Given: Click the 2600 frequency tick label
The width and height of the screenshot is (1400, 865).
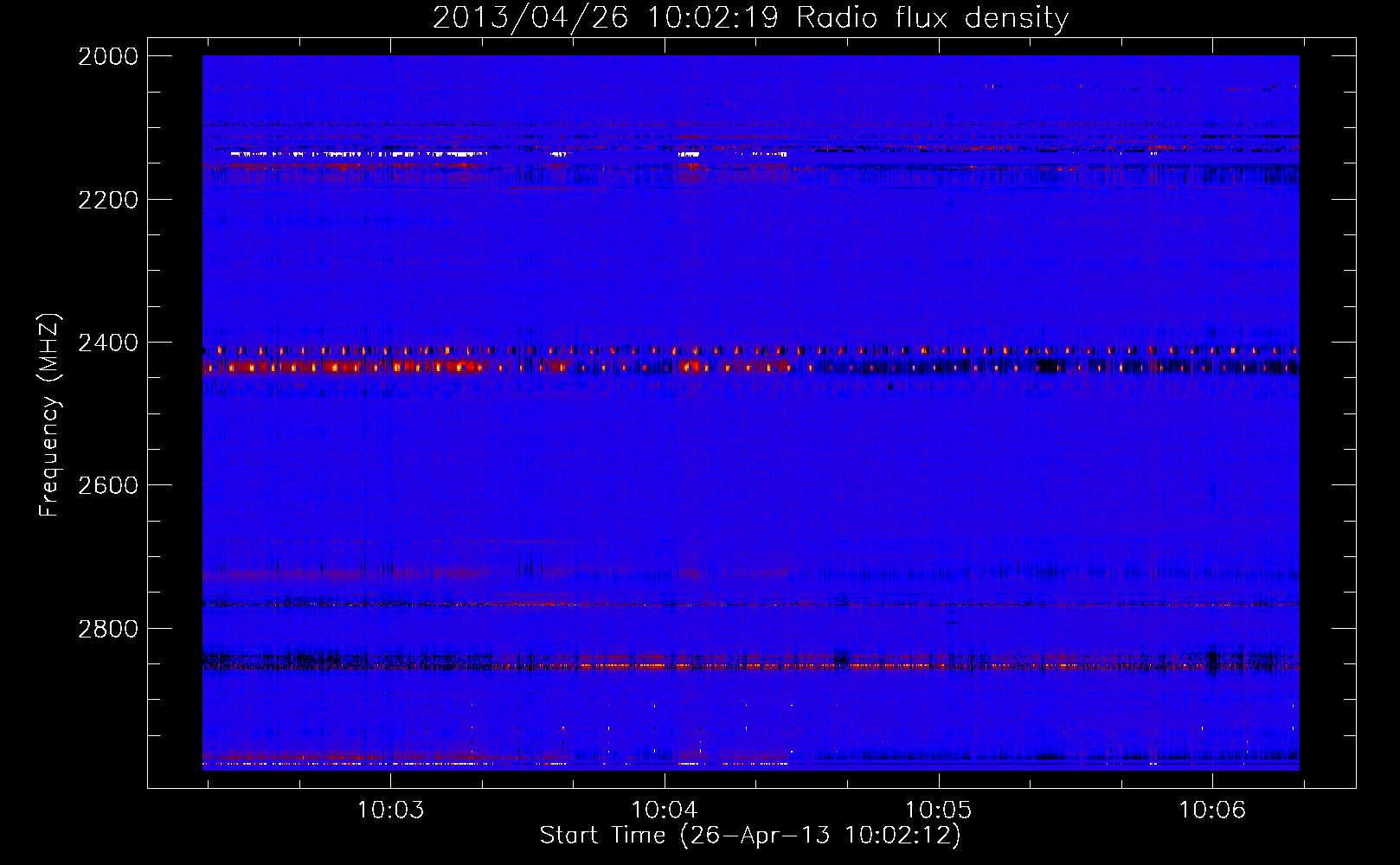Looking at the screenshot, I should pyautogui.click(x=108, y=485).
